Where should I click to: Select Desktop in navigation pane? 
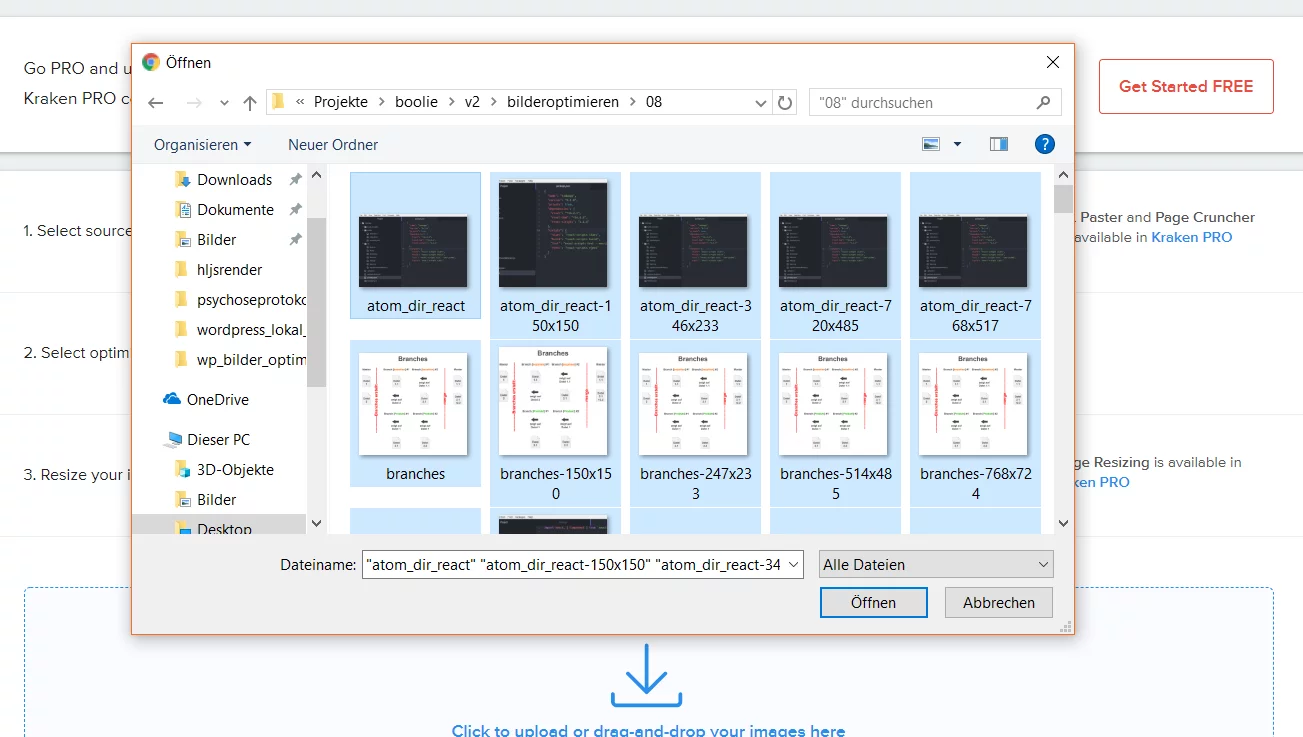pyautogui.click(x=224, y=528)
